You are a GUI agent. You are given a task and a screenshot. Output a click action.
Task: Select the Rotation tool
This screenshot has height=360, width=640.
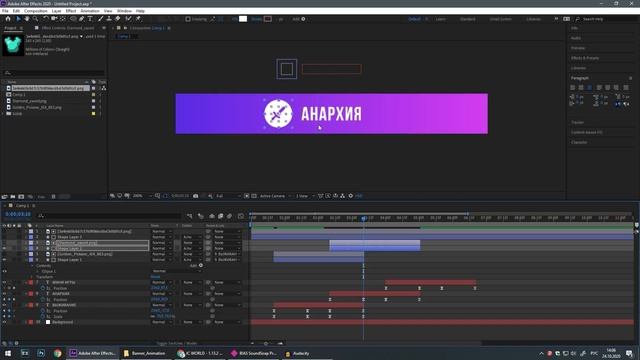point(46,19)
